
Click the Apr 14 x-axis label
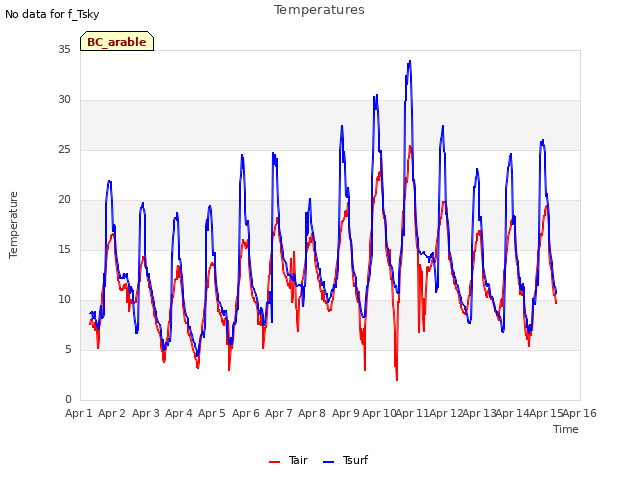pos(513,413)
